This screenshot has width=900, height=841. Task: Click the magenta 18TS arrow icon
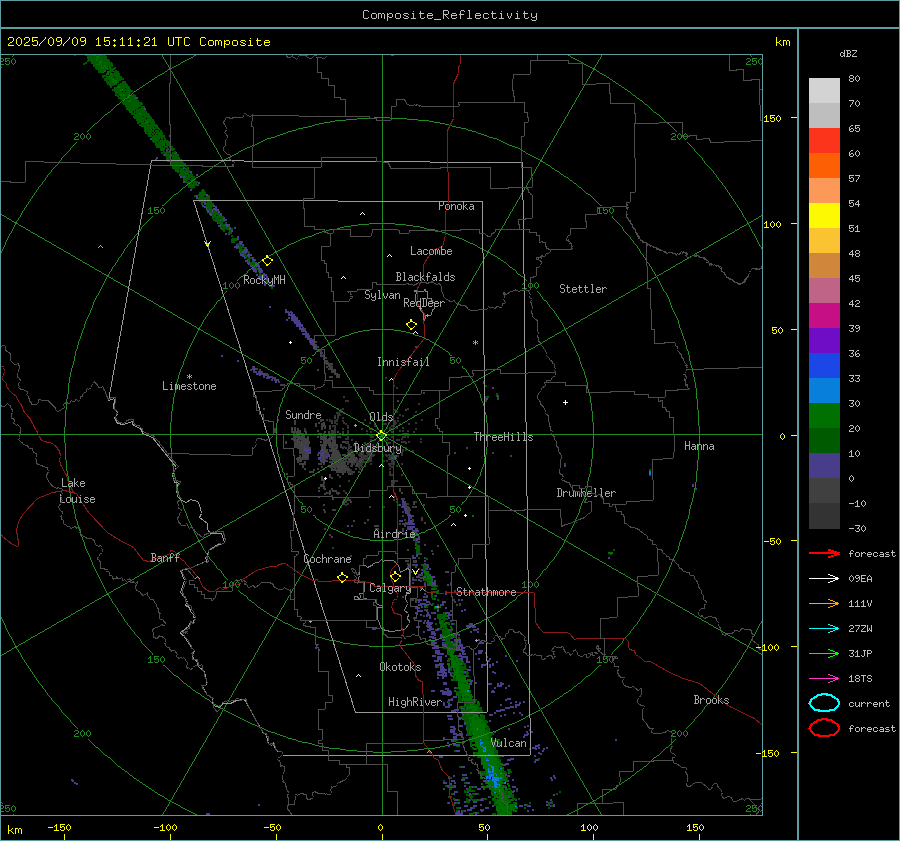[824, 679]
